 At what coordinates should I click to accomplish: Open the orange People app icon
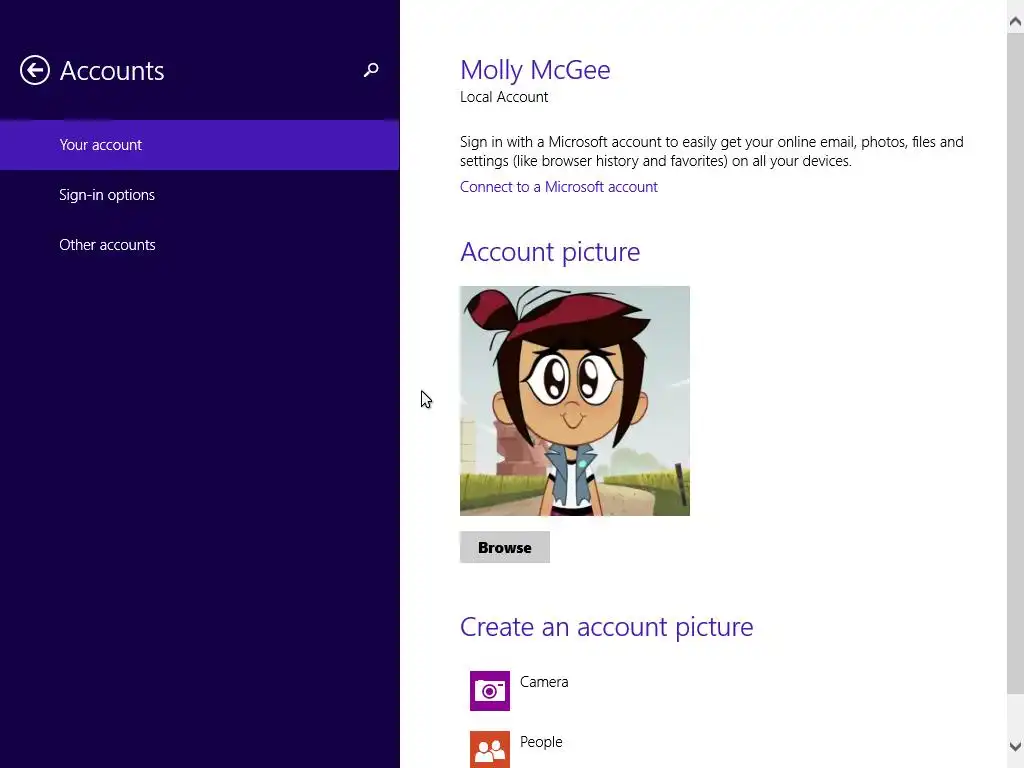pyautogui.click(x=490, y=750)
